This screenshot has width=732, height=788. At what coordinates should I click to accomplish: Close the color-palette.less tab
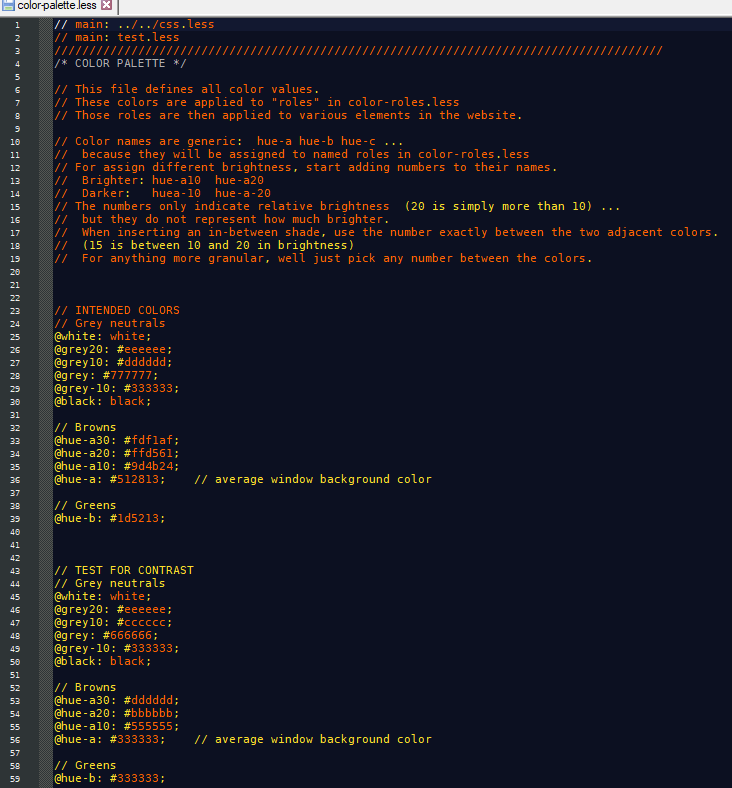(x=107, y=6)
